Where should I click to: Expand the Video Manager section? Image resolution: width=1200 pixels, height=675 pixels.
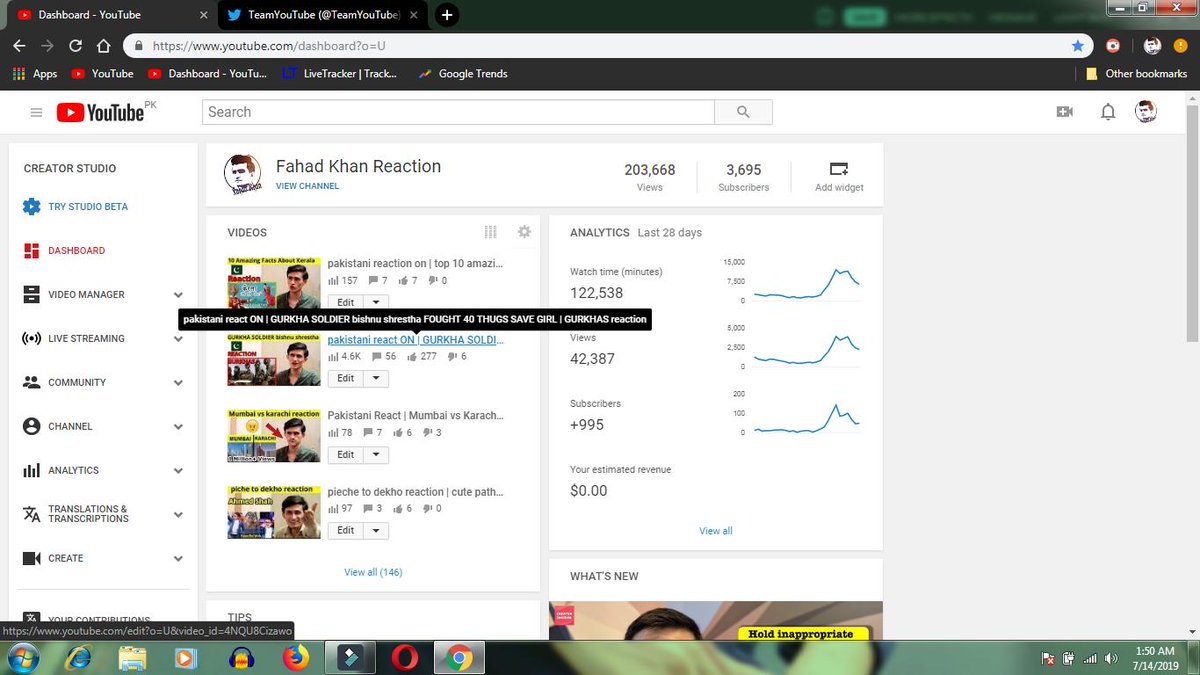pyautogui.click(x=178, y=295)
